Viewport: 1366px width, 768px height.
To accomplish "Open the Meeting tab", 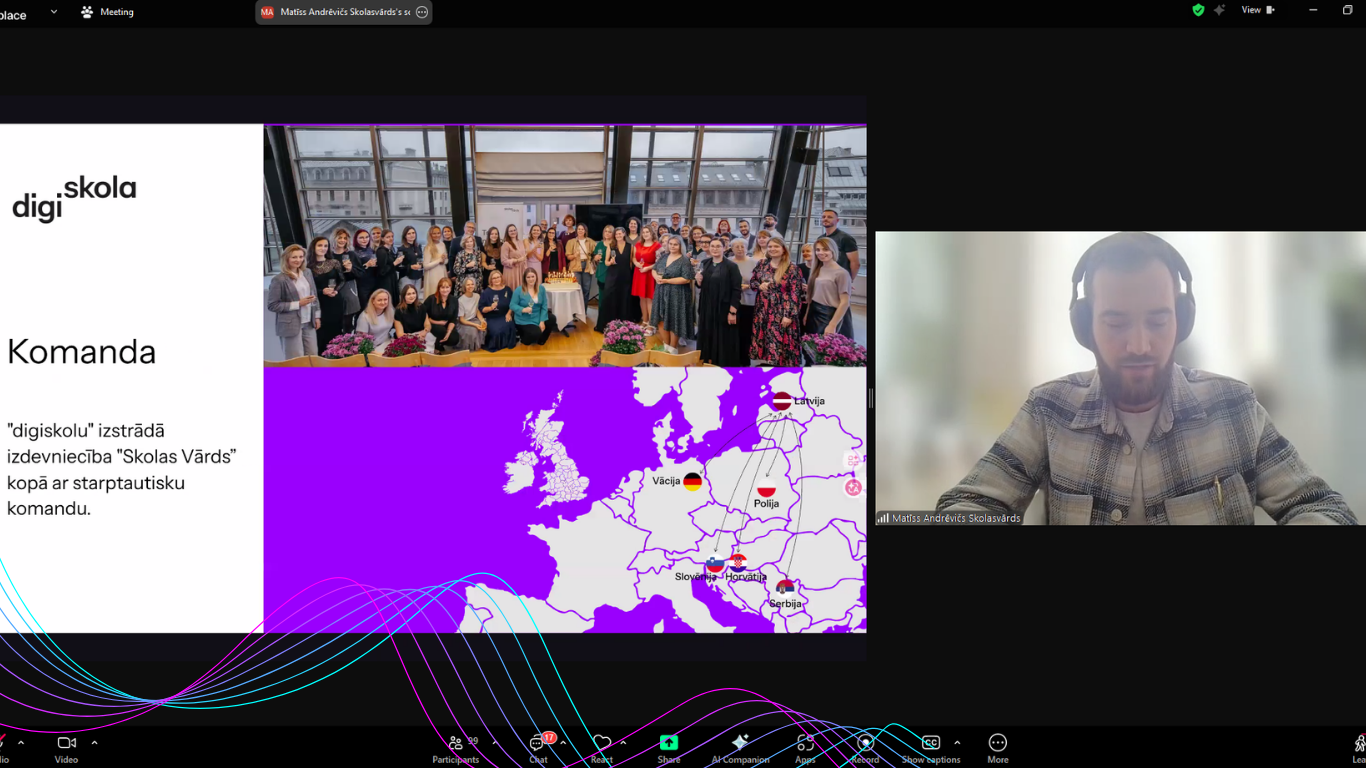I will 108,12.
